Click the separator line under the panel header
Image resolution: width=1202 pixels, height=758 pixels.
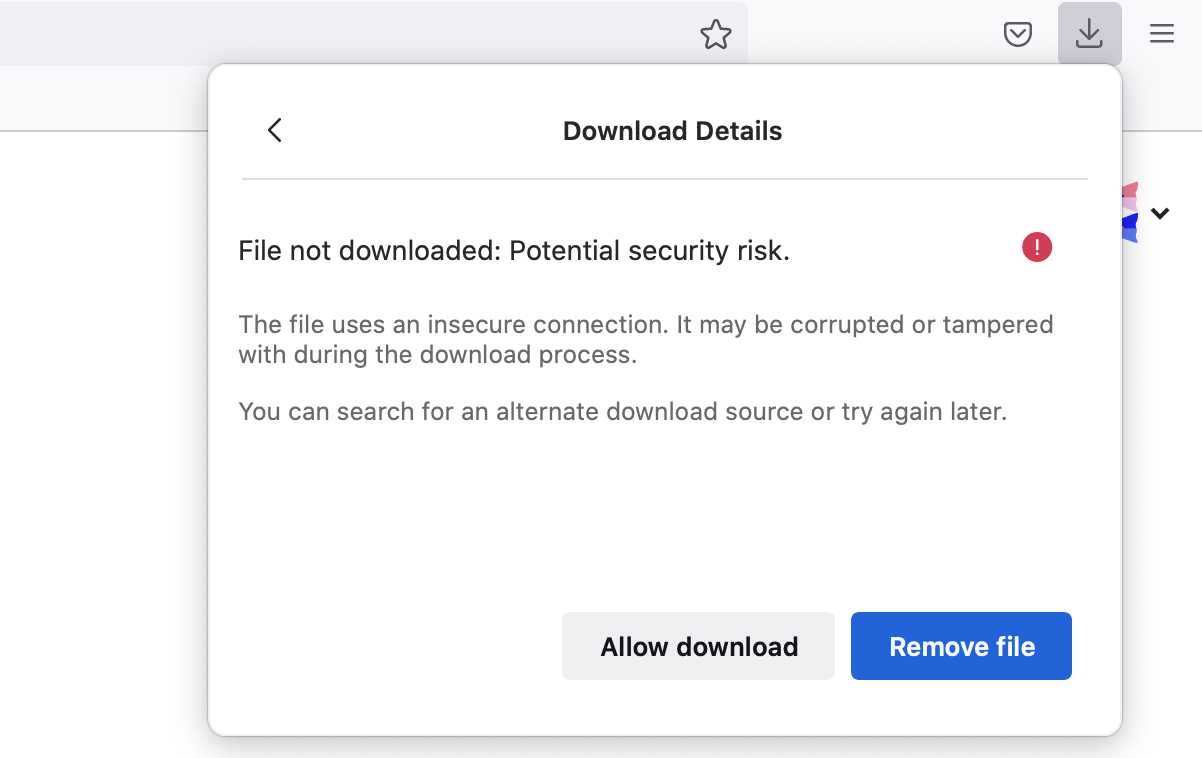tap(664, 179)
